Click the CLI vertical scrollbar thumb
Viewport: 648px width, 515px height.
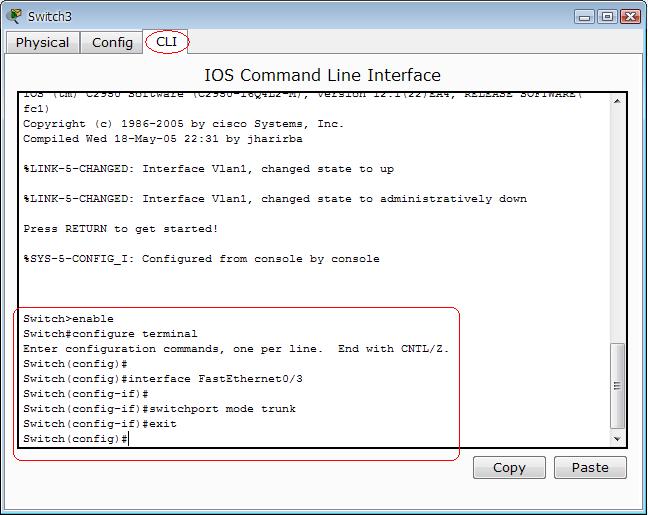click(617, 386)
